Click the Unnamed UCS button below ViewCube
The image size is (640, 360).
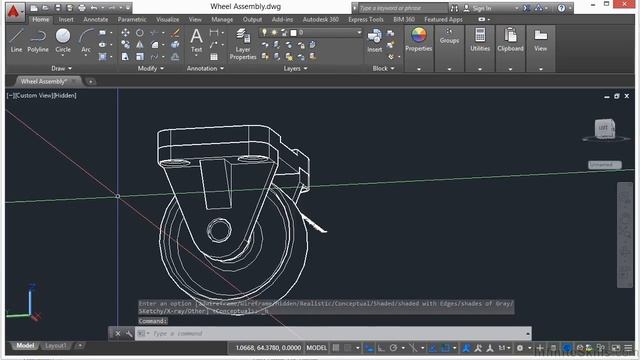point(604,164)
